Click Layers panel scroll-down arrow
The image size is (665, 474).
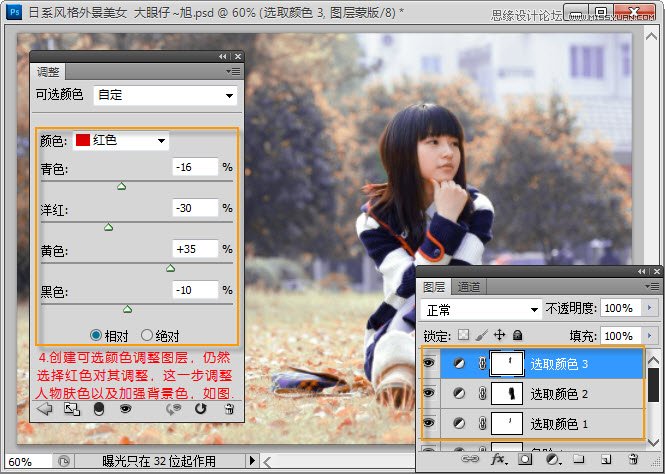click(x=653, y=443)
